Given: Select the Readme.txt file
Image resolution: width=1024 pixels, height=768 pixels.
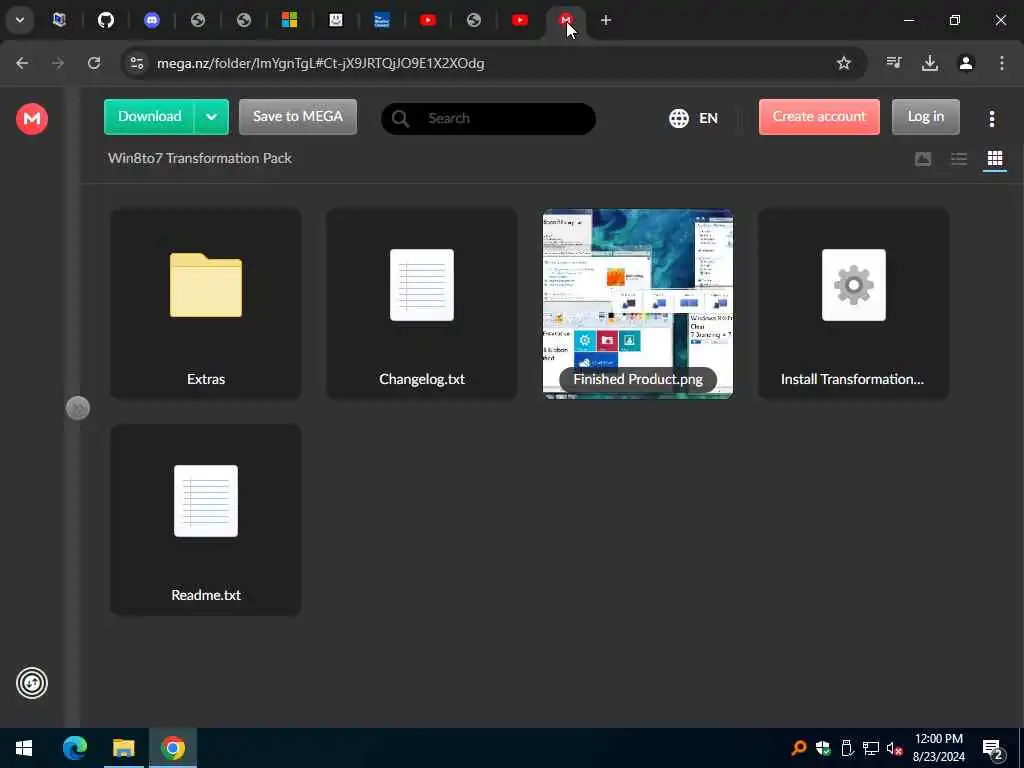Looking at the screenshot, I should click(206, 520).
